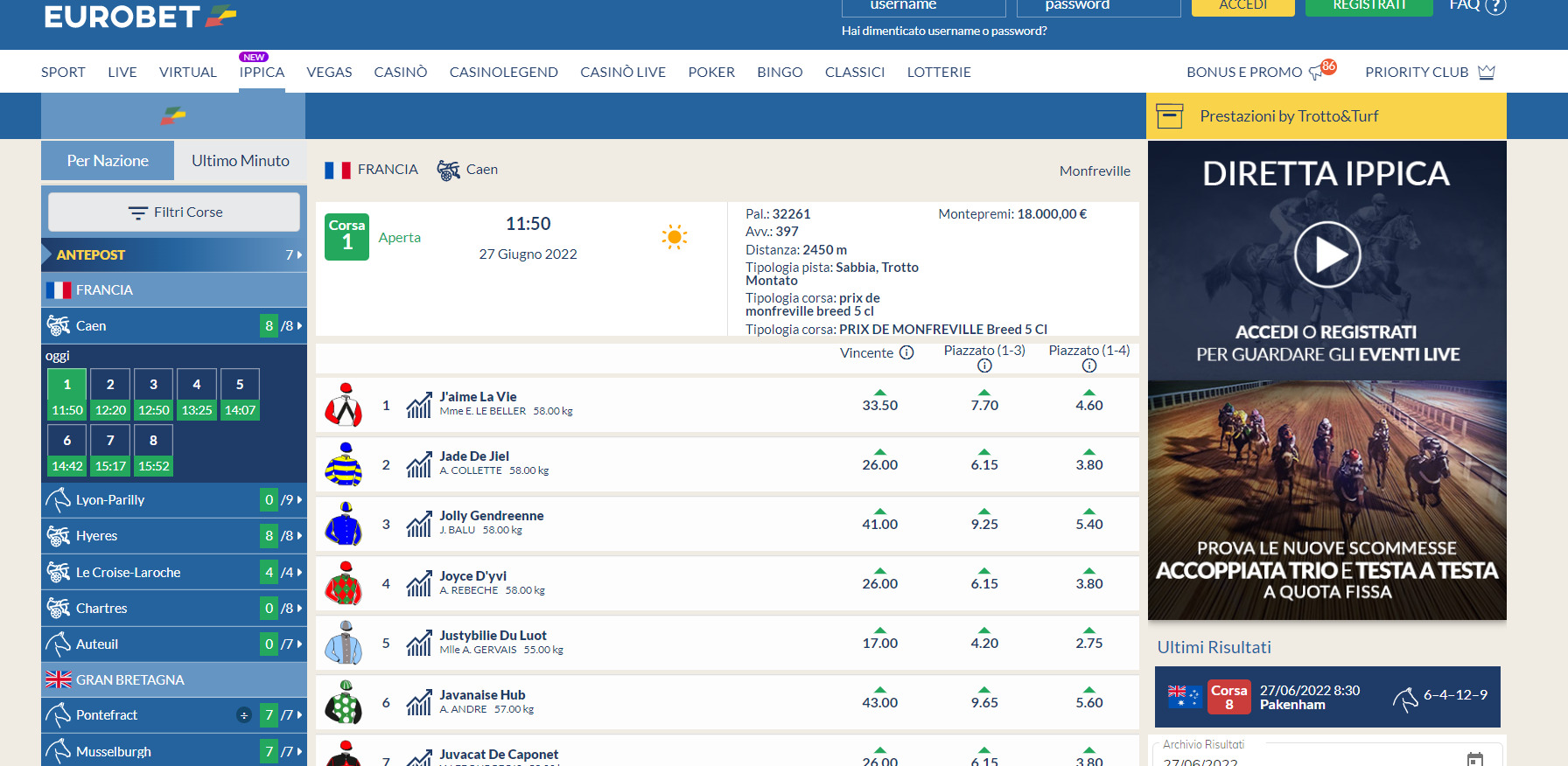Open stats chart for Justybille Du Luot
This screenshot has height=766, width=1568.
point(419,643)
